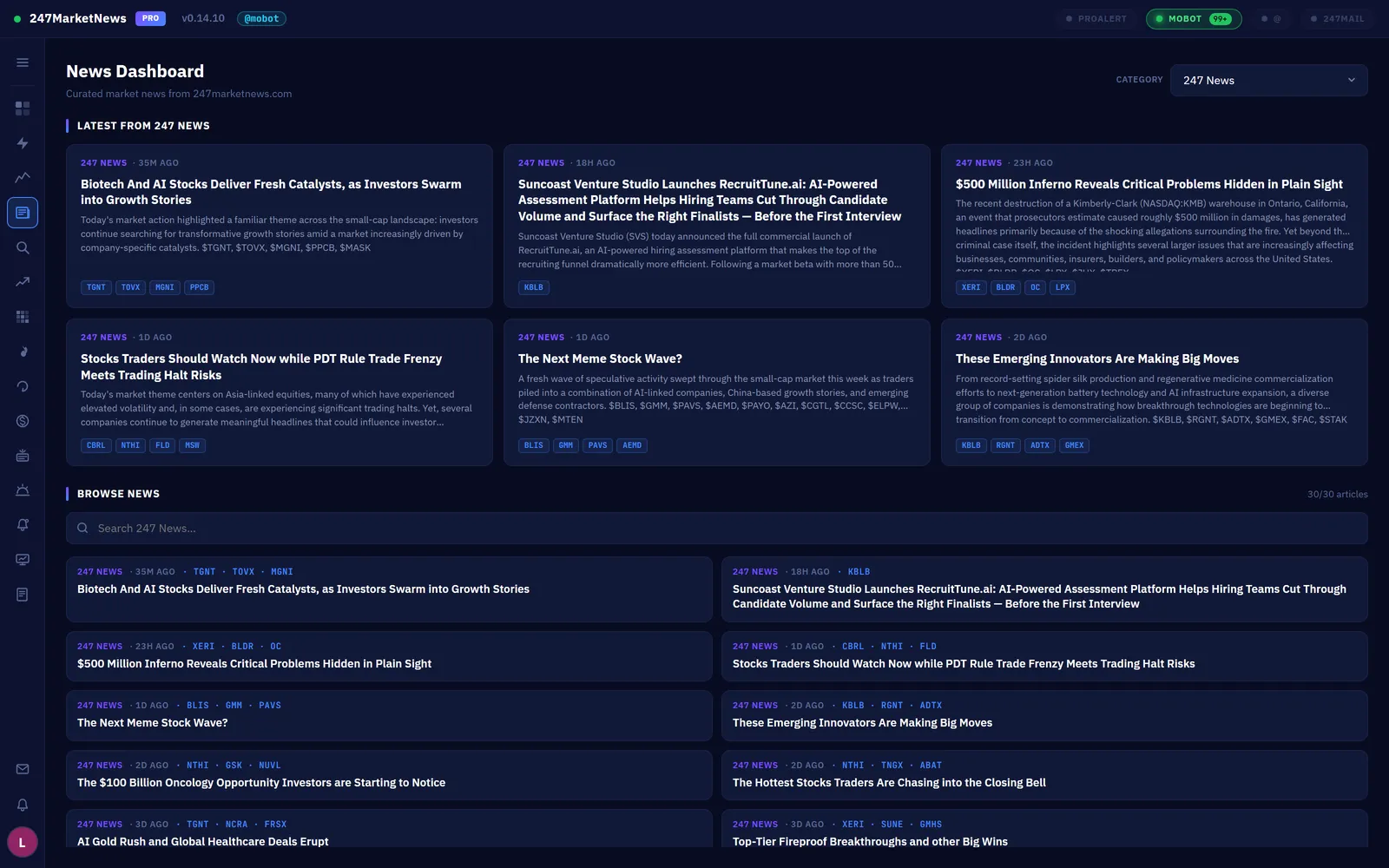Click the BLDR ticker tag on Inferno card
This screenshot has height=868, width=1389.
pos(1005,287)
